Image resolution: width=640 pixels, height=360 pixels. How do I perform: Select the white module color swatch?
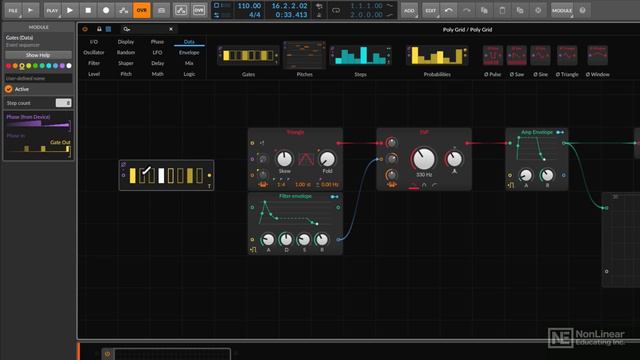pyautogui.click(x=69, y=66)
